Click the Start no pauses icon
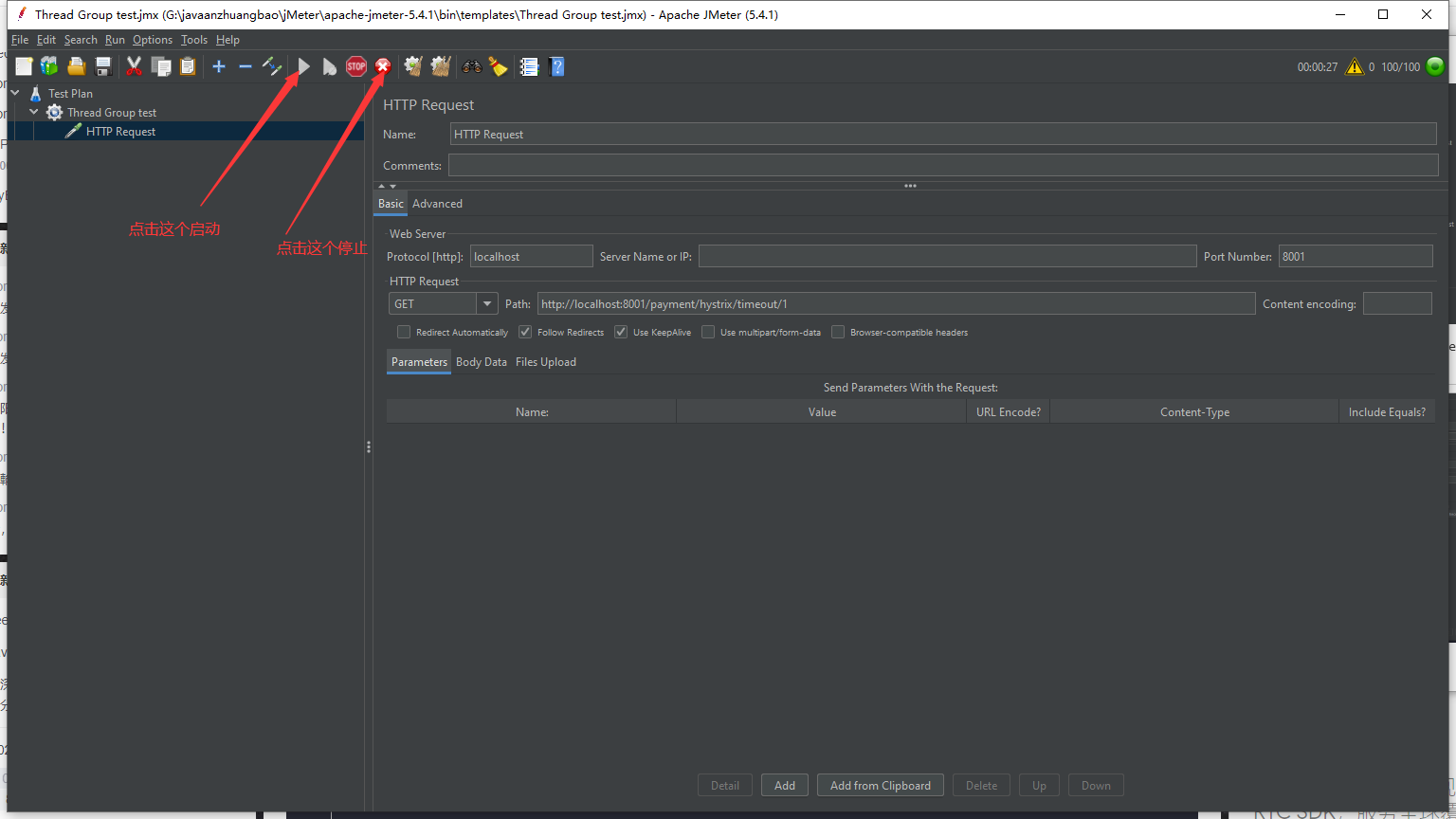Viewport: 1456px width, 819px height. (x=329, y=66)
